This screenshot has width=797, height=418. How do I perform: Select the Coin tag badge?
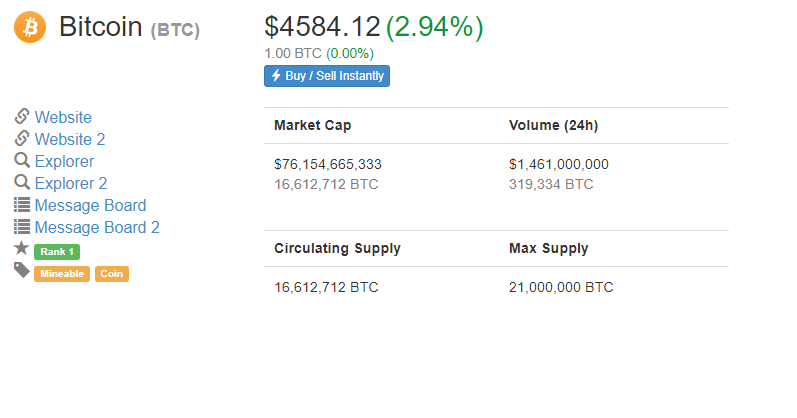click(x=112, y=274)
